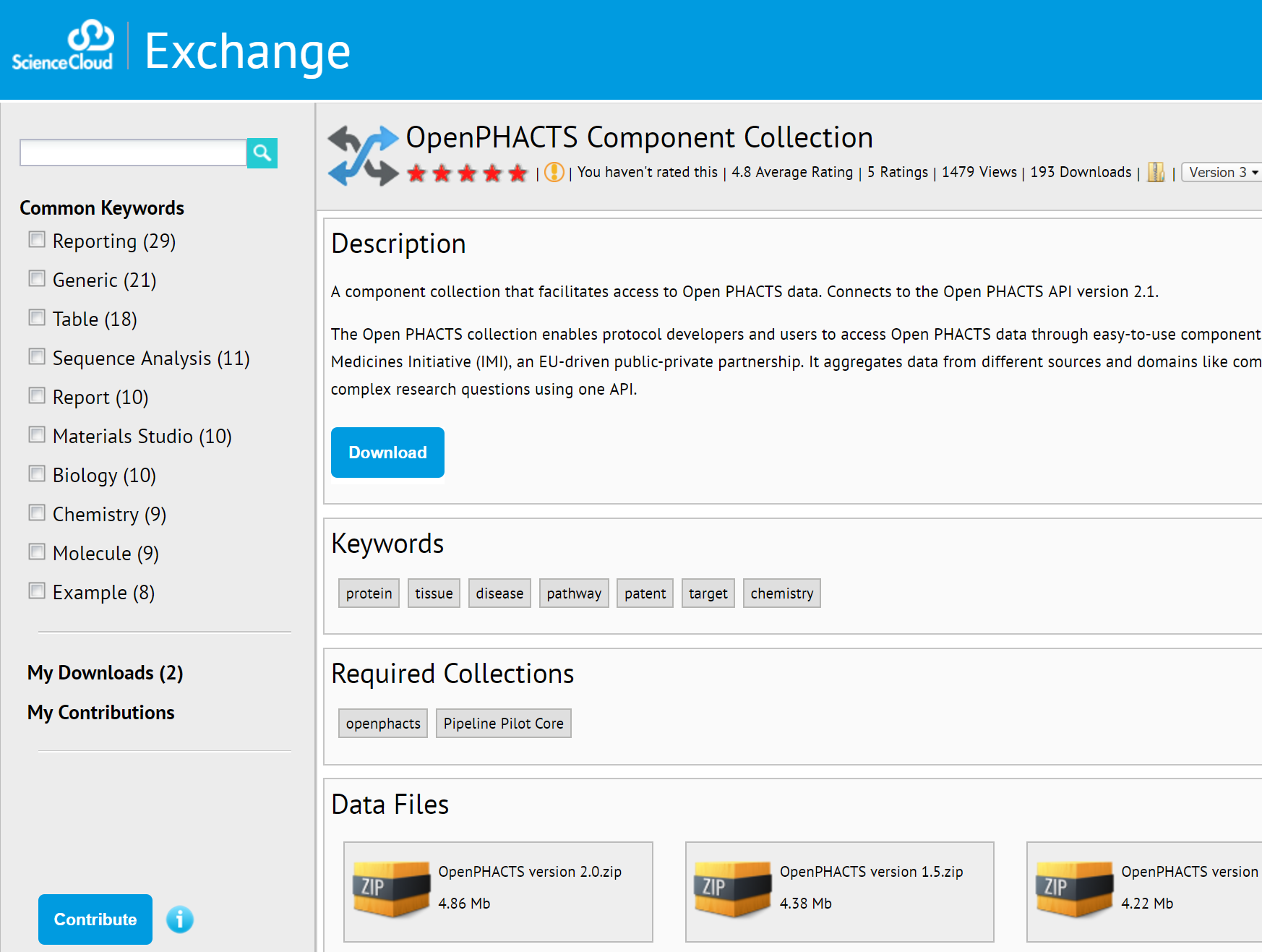Click the tissue keyword tag
The height and width of the screenshot is (952, 1262).
coord(434,593)
